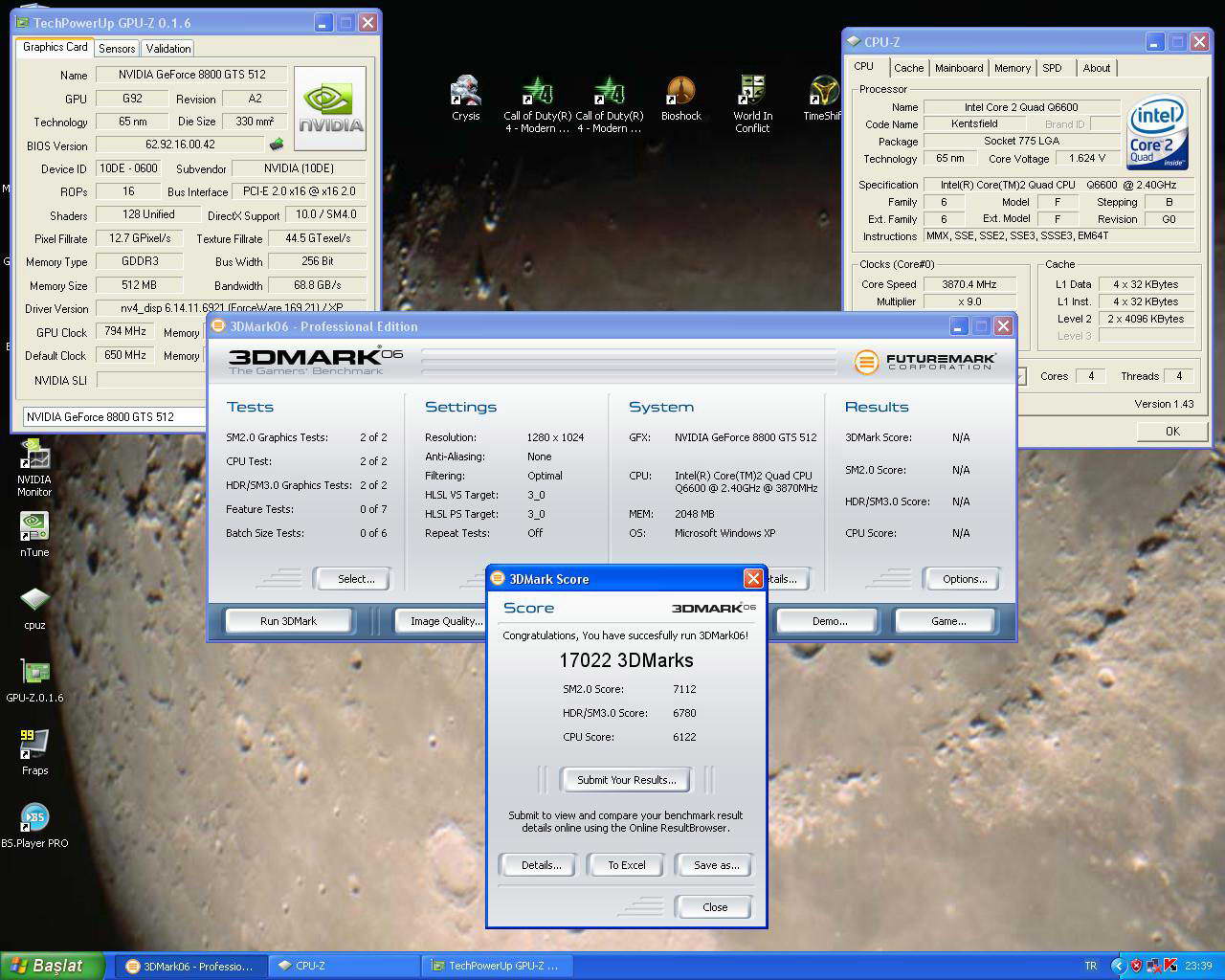Viewport: 1225px width, 980px height.
Task: Switch to the CPU-Z taskbar button
Action: click(x=345, y=966)
